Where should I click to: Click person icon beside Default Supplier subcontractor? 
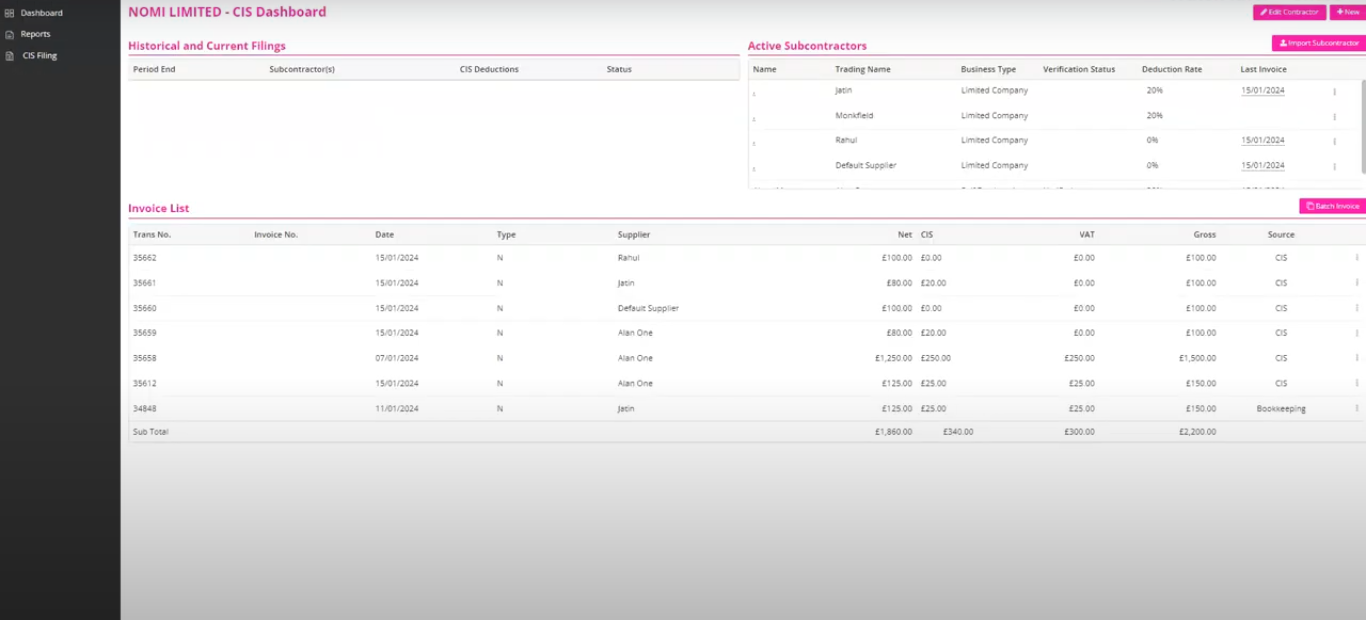pos(754,168)
